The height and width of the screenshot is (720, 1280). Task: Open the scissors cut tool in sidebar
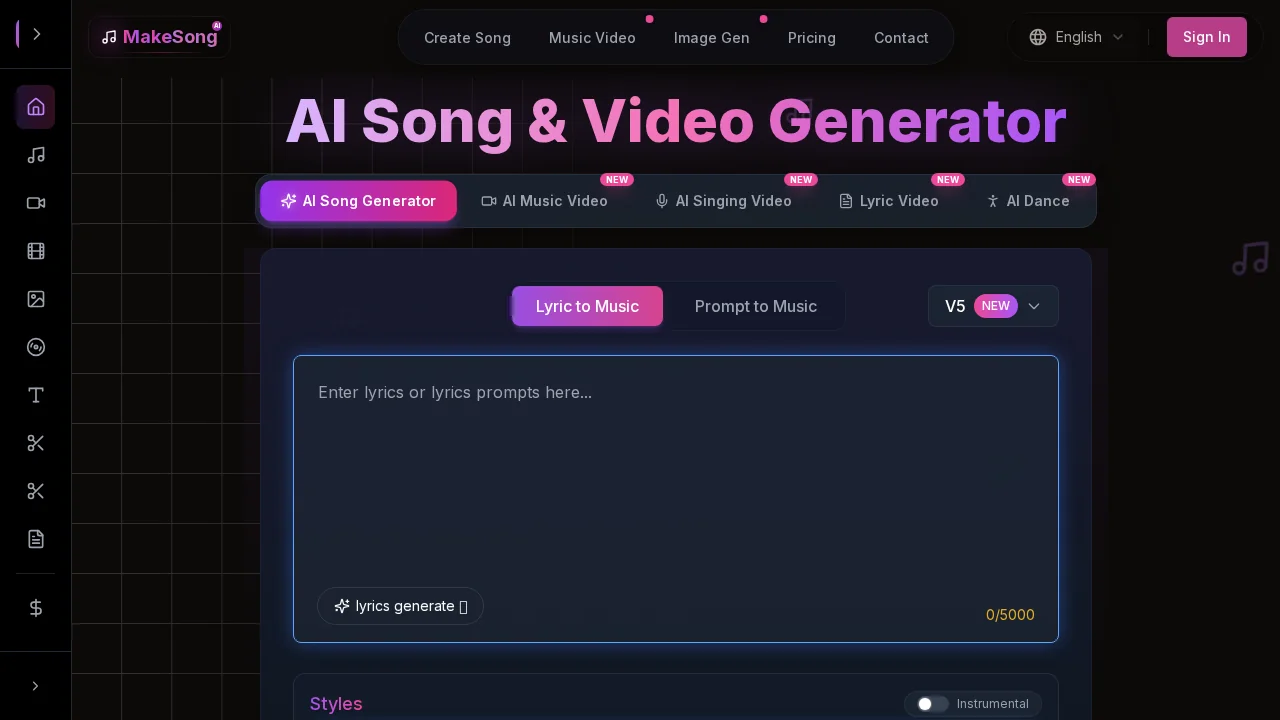coord(36,443)
